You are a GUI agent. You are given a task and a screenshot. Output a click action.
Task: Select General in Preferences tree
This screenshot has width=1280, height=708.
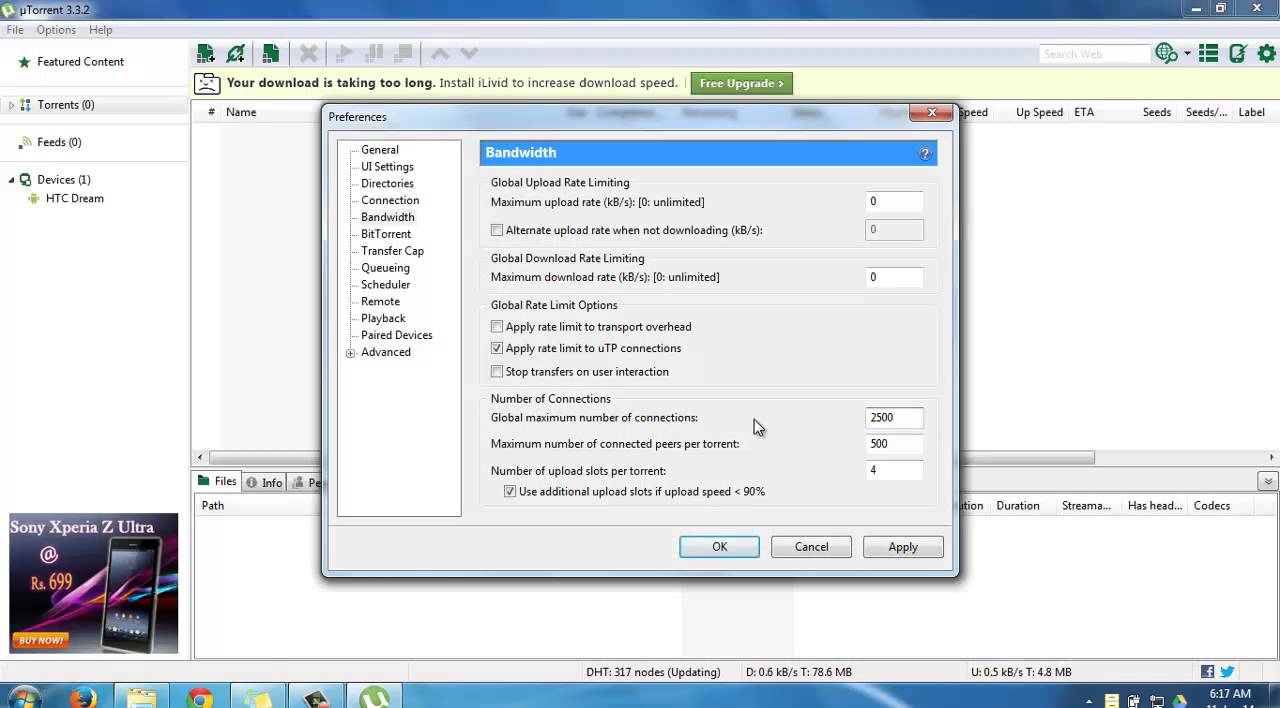click(380, 150)
